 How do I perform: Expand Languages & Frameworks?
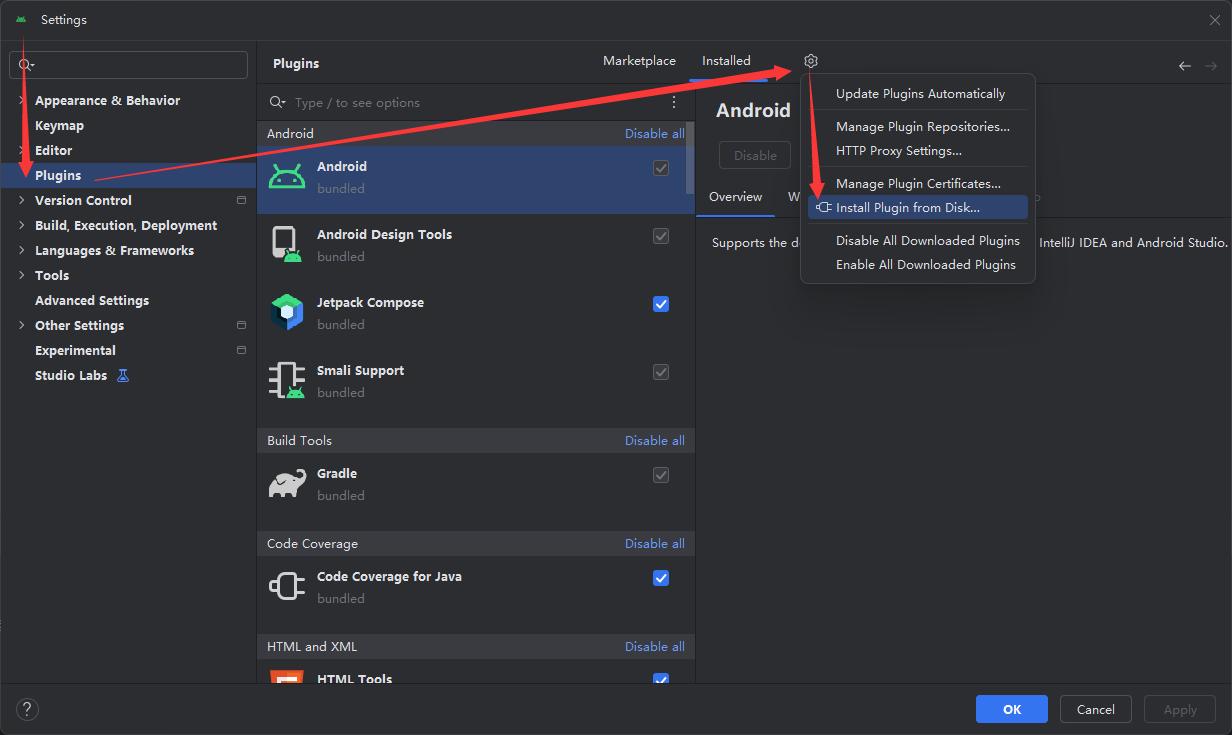22,250
